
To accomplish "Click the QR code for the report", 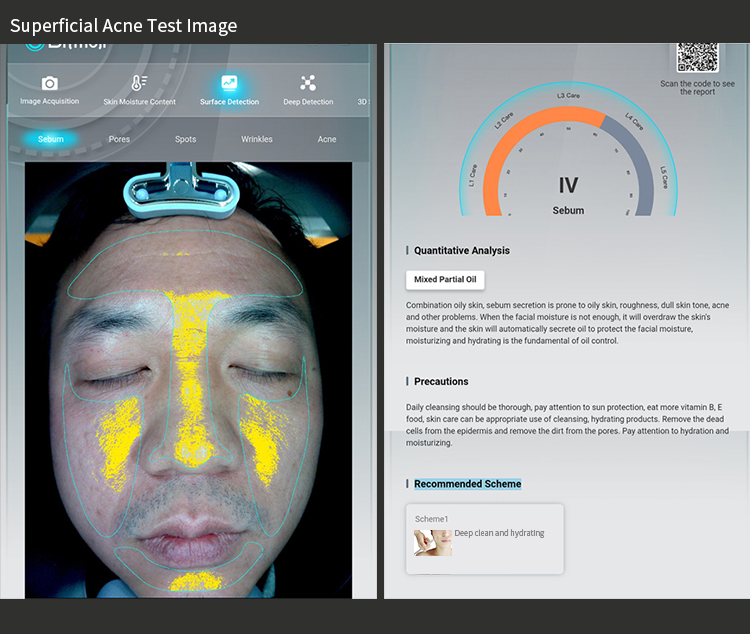I will click(697, 57).
